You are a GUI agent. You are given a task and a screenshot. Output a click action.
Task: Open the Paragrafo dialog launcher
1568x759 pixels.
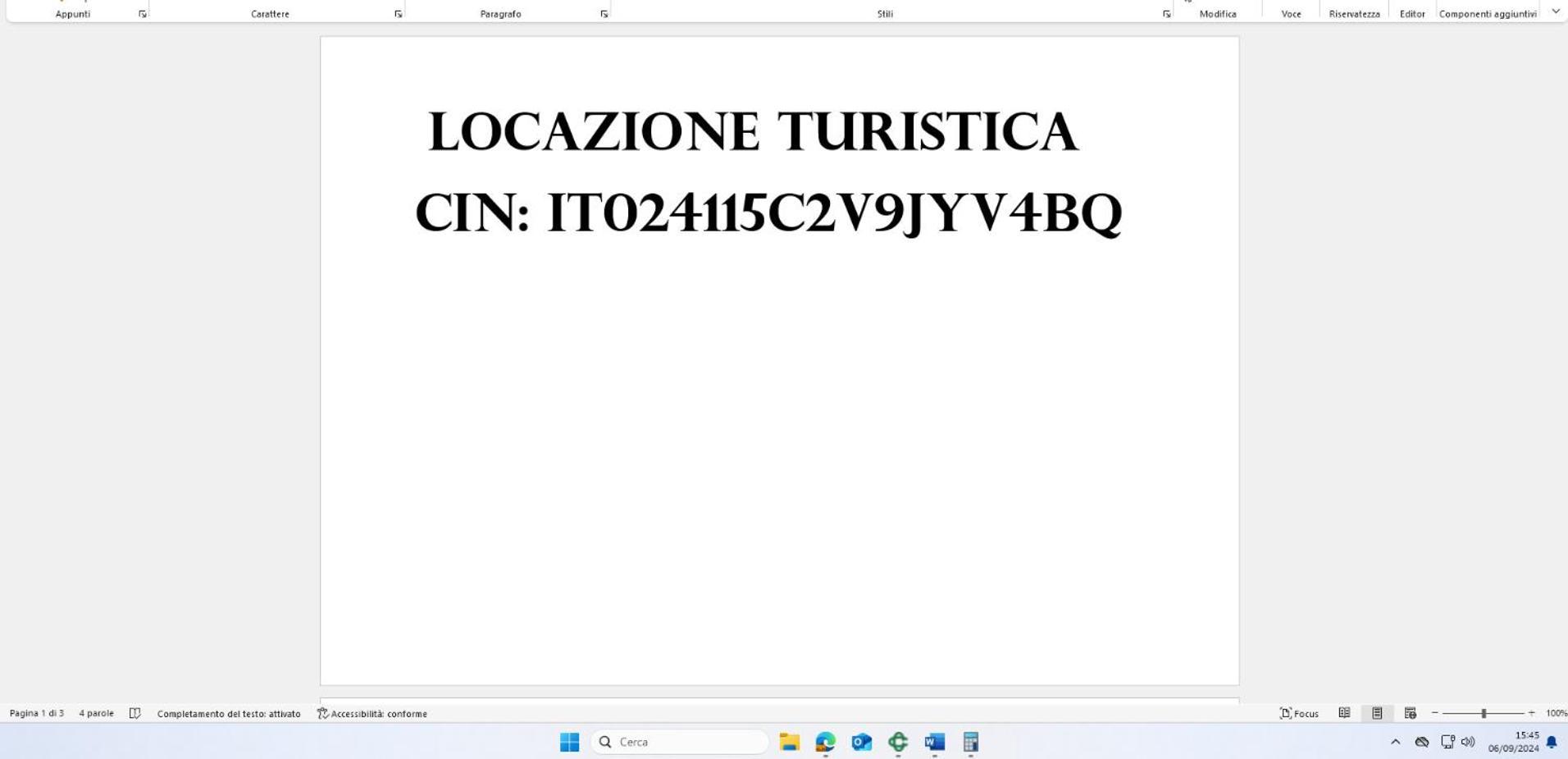pos(604,14)
